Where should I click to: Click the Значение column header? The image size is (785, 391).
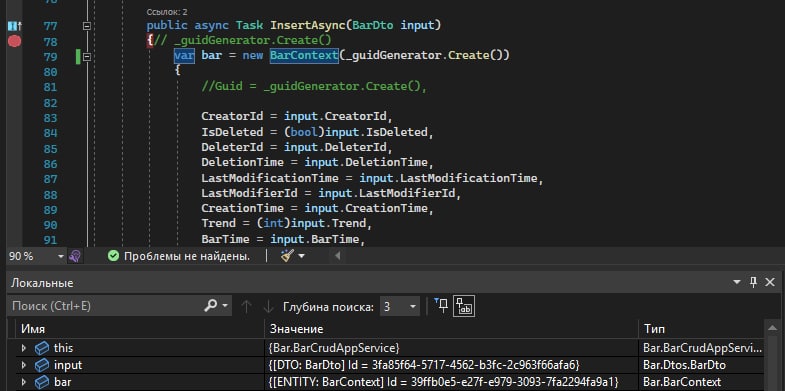[451, 329]
